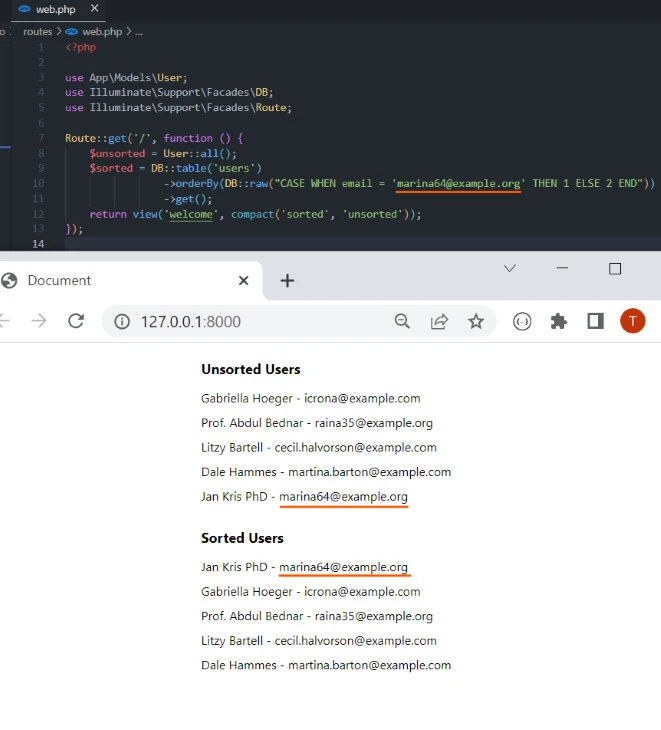The image size is (661, 730).
Task: Open the orange T profile avatar
Action: (632, 321)
